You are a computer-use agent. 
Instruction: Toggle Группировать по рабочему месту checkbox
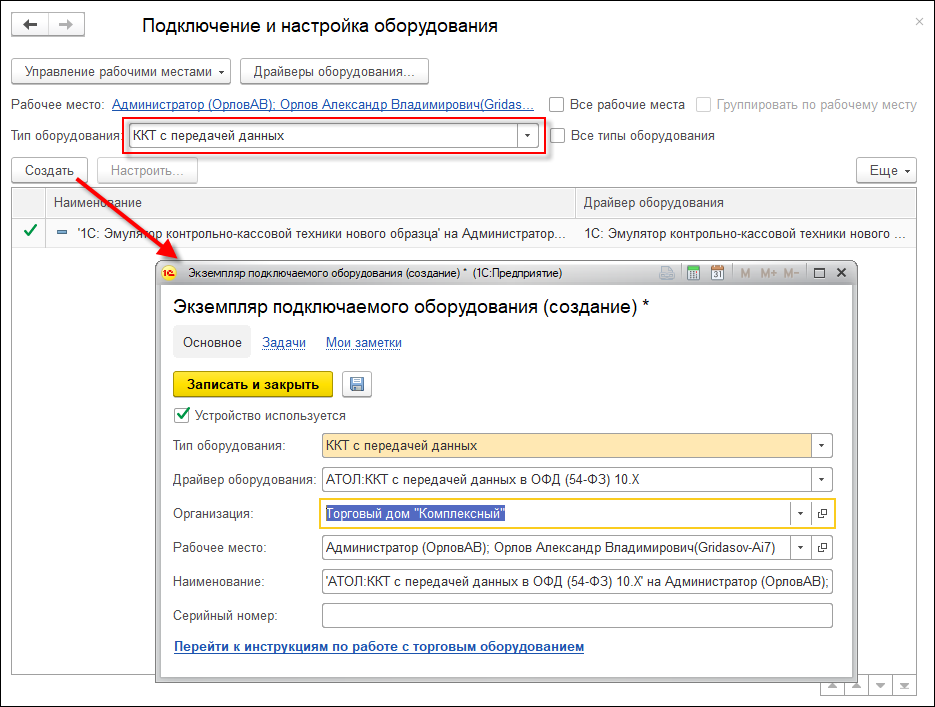[704, 105]
